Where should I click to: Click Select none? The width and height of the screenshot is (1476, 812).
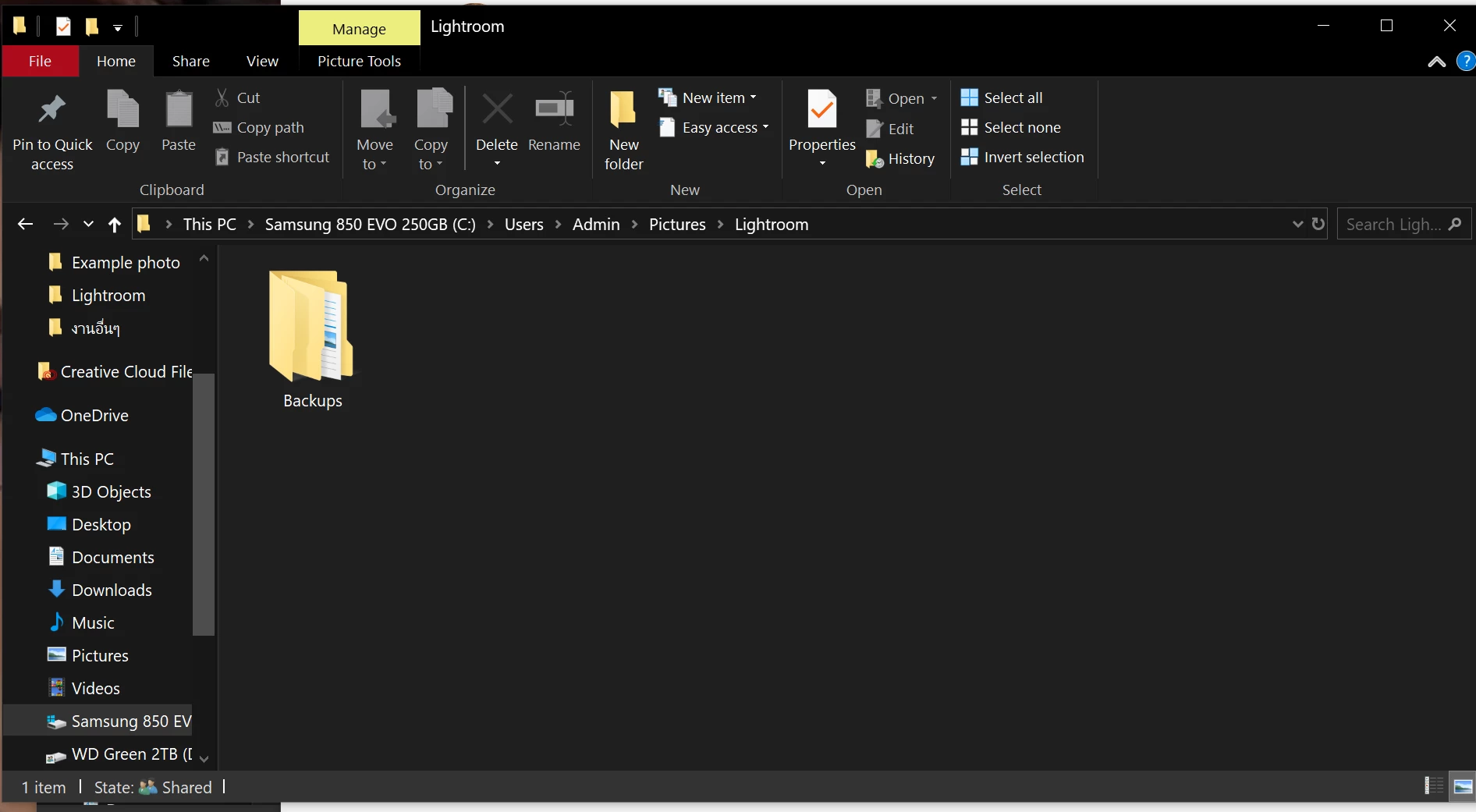click(1011, 127)
